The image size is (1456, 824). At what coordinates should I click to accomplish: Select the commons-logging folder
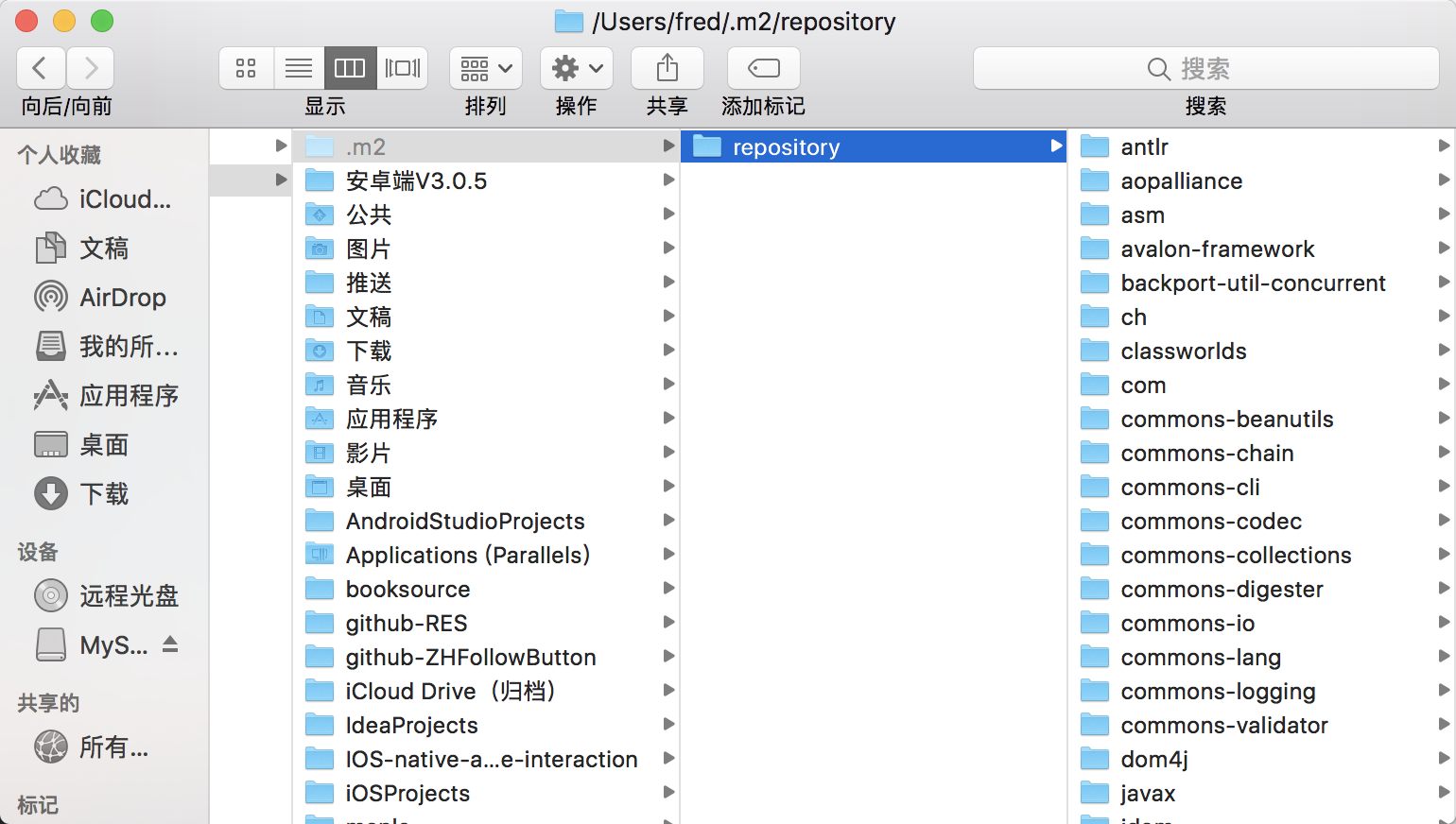click(x=1262, y=691)
